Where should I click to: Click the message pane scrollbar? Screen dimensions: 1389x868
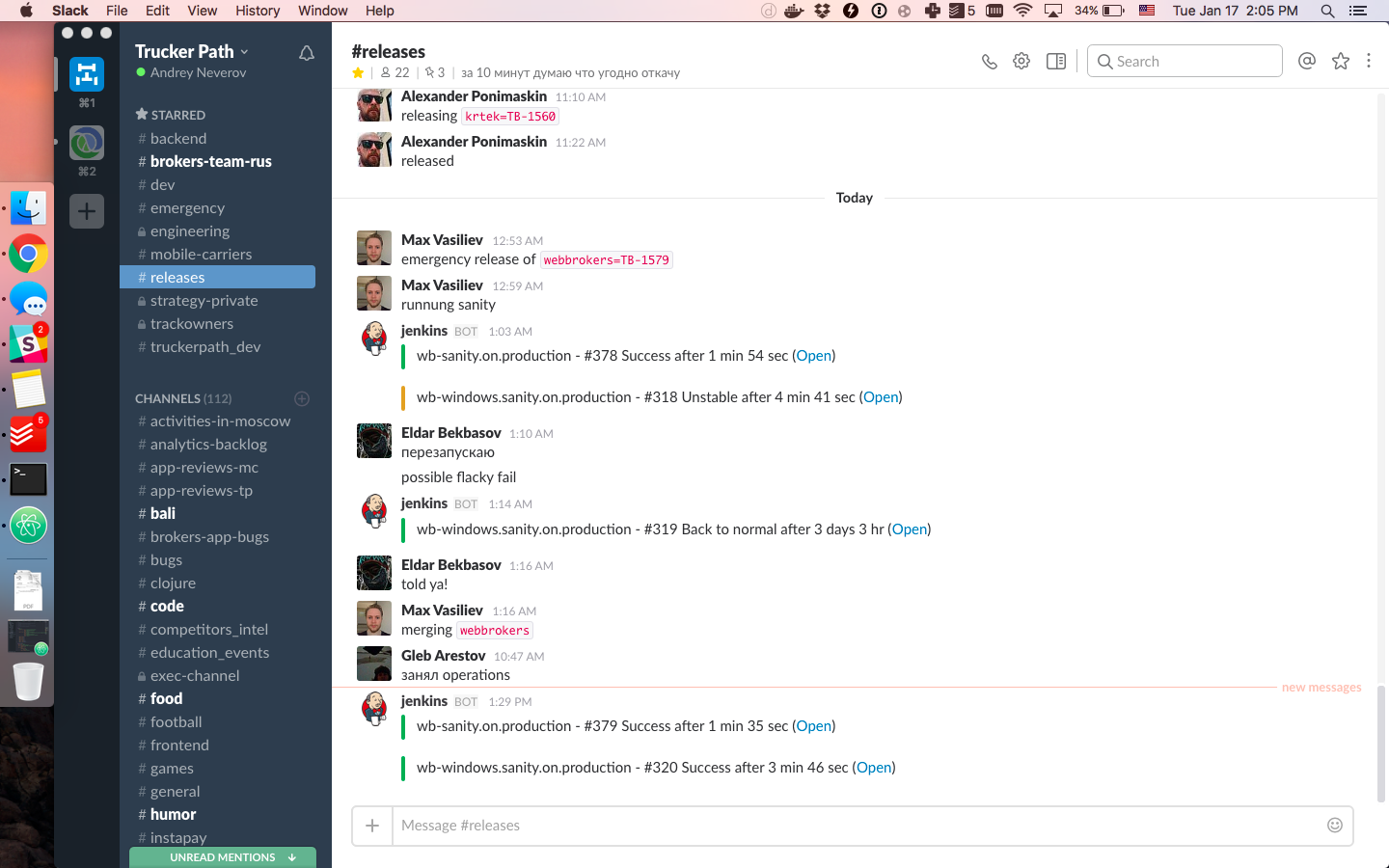pyautogui.click(x=1381, y=743)
